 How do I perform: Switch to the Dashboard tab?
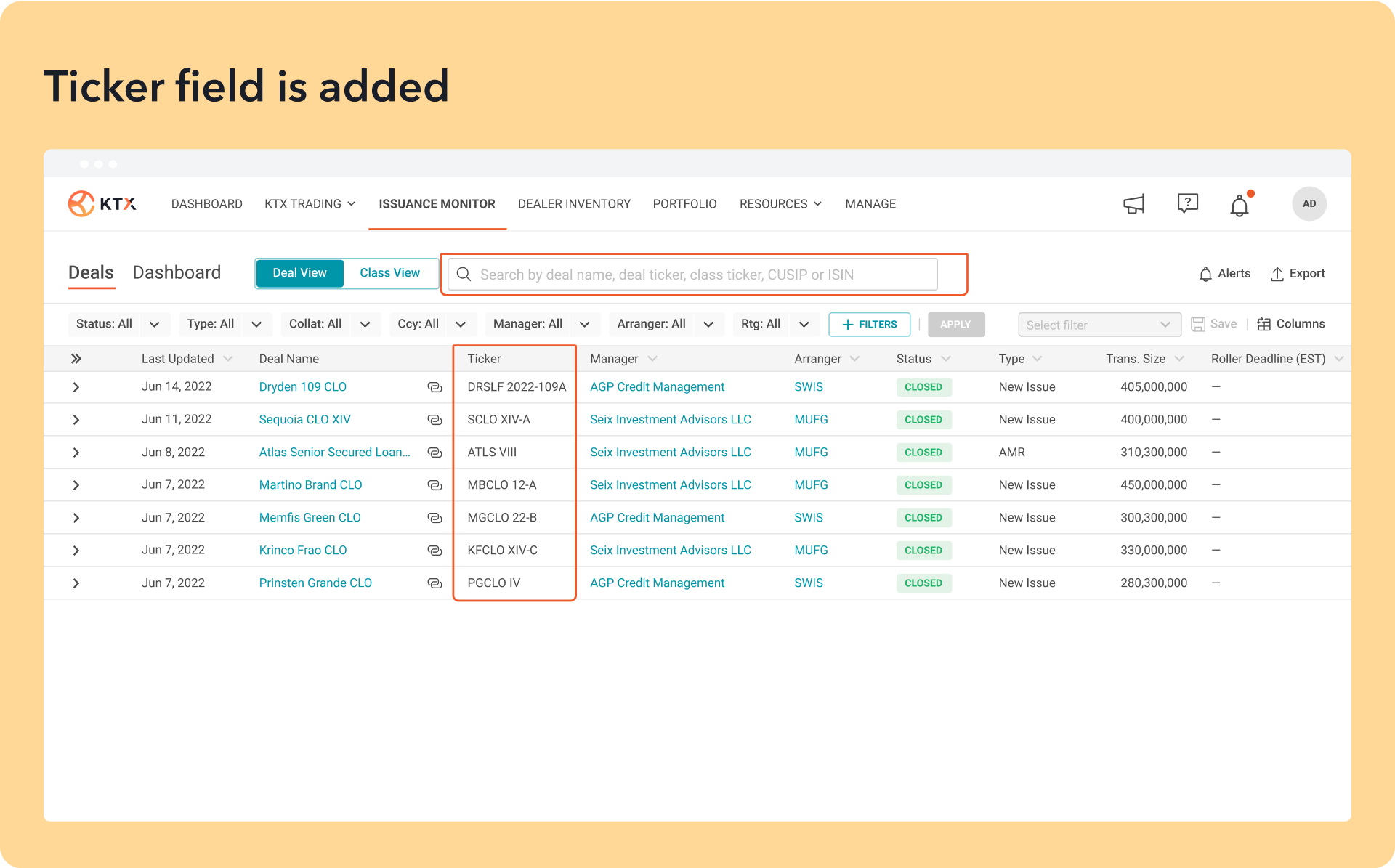pos(177,272)
